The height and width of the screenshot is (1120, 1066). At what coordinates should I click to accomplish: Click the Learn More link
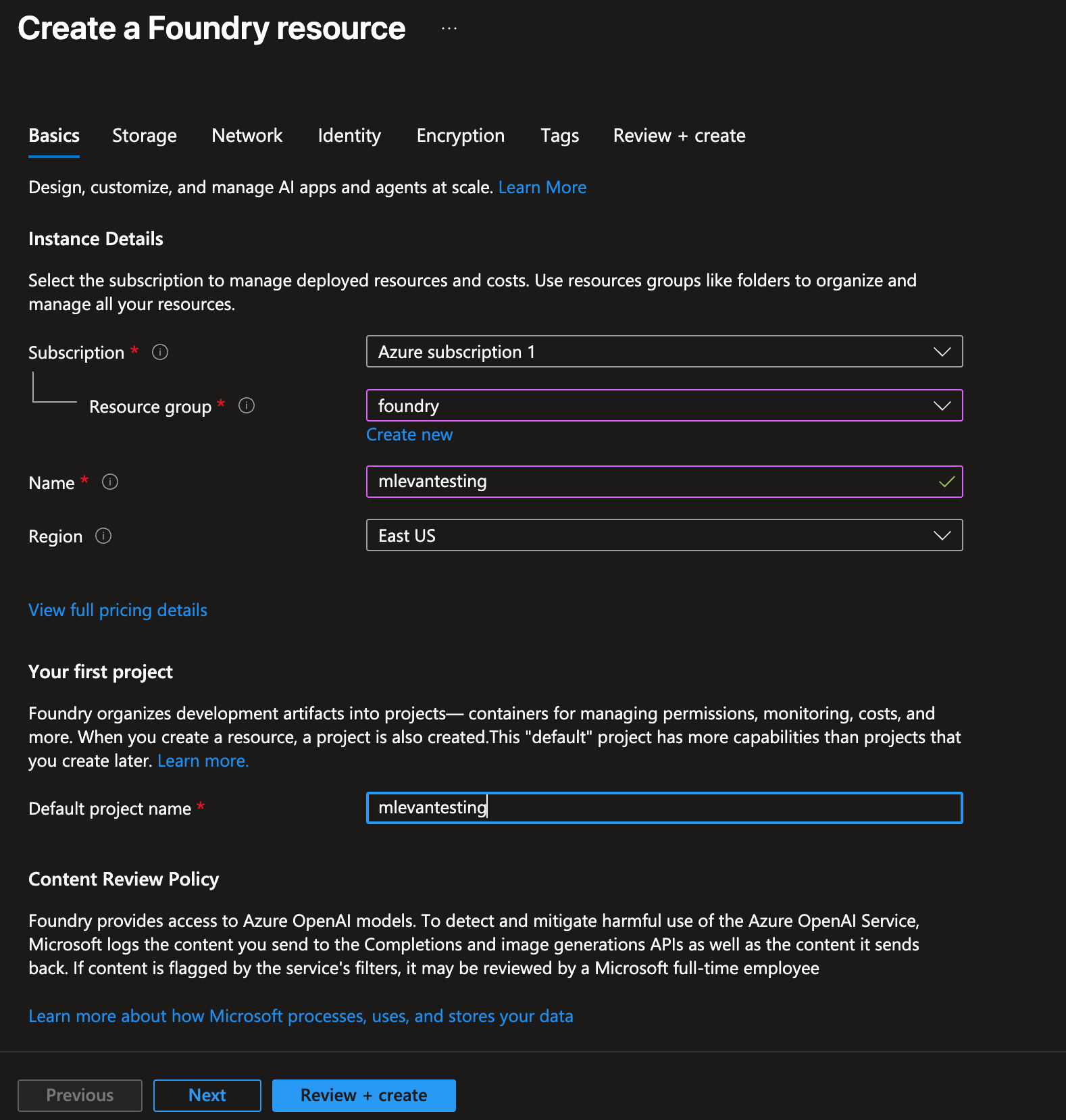[x=542, y=187]
